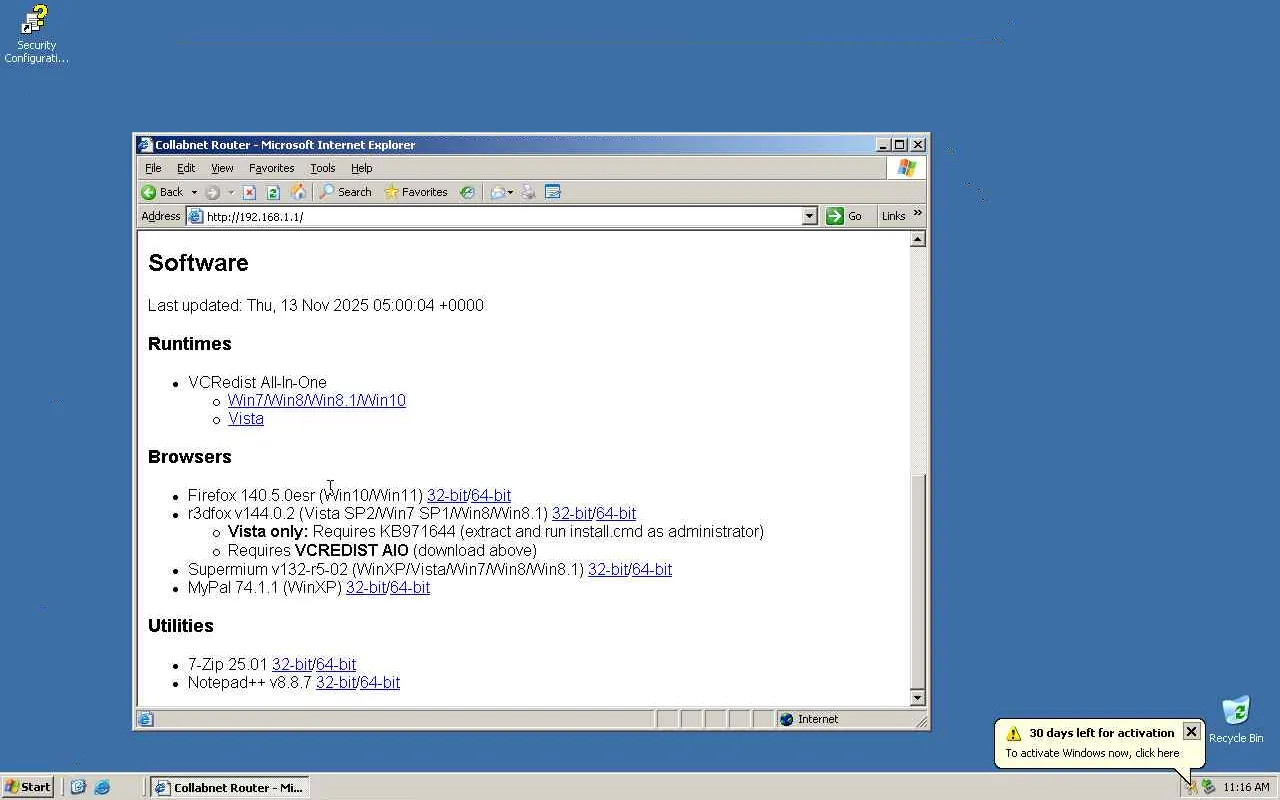Open the Tools menu
Screen dimensions: 1280x800
click(322, 168)
